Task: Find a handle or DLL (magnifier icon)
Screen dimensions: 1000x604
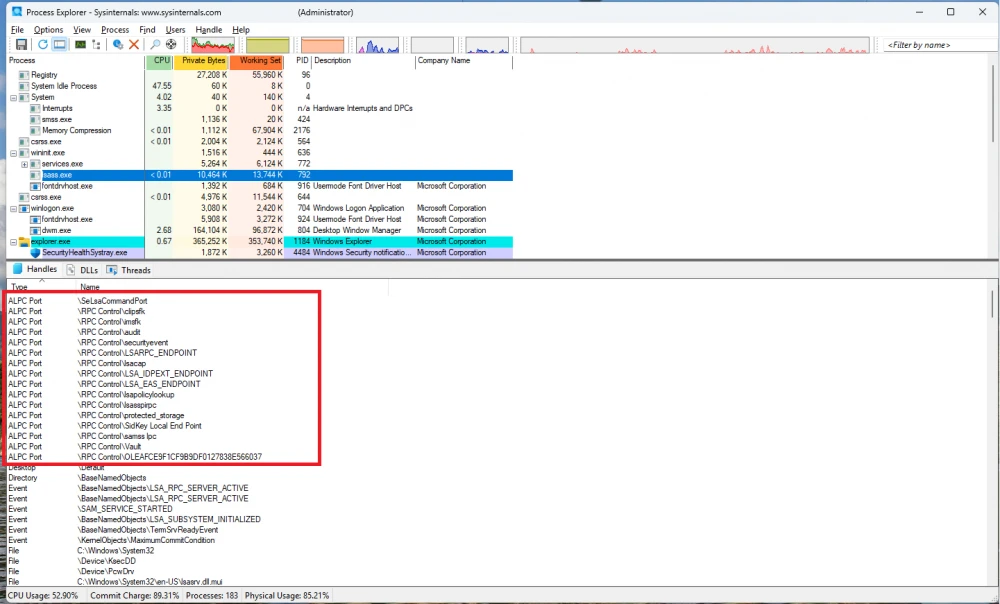Action: tap(155, 44)
